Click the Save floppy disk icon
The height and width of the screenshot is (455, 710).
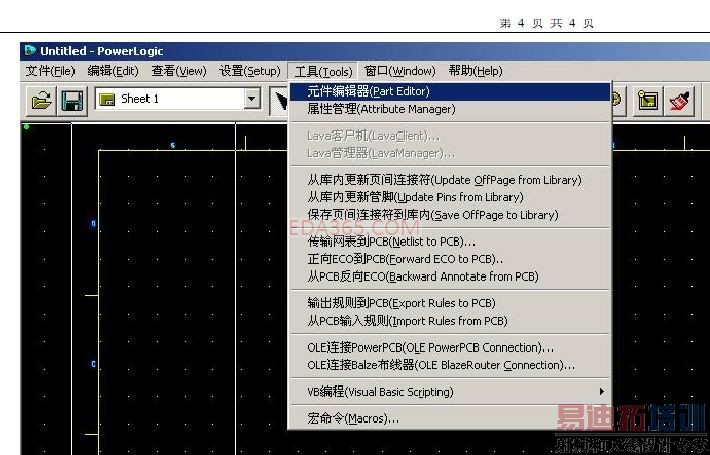pyautogui.click(x=72, y=101)
